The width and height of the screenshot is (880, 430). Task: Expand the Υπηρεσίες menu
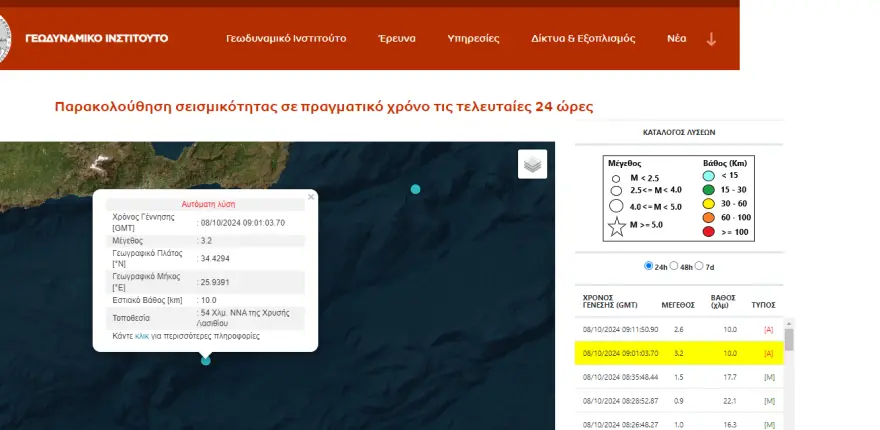[473, 39]
